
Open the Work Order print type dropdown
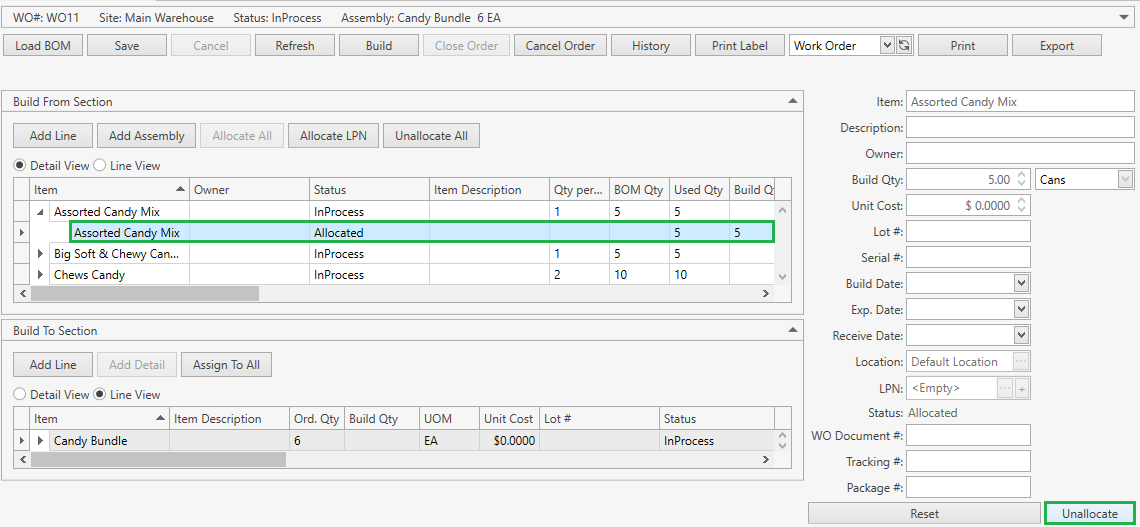tap(886, 45)
